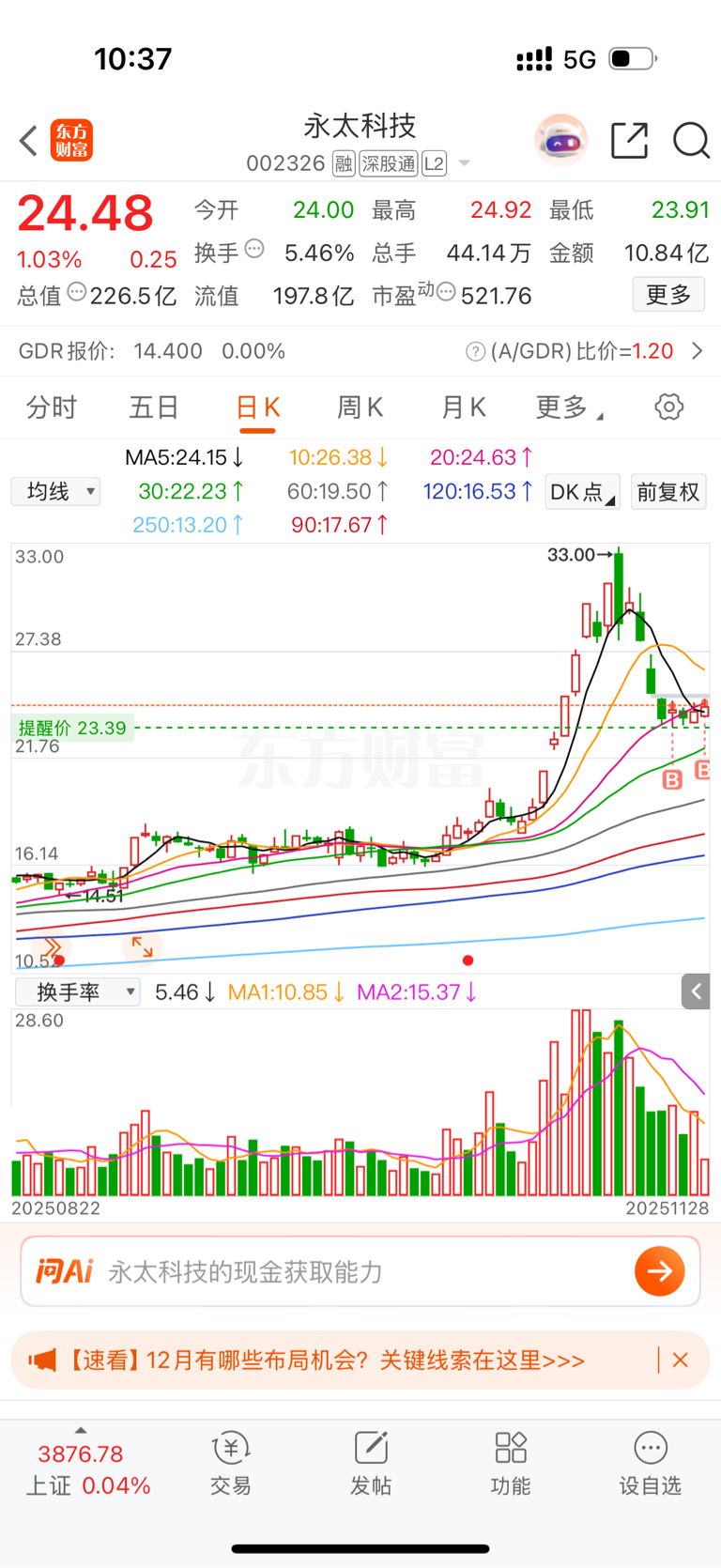This screenshot has width=721, height=1568.
Task: Open 交易 trade tab
Action: pos(230,1463)
